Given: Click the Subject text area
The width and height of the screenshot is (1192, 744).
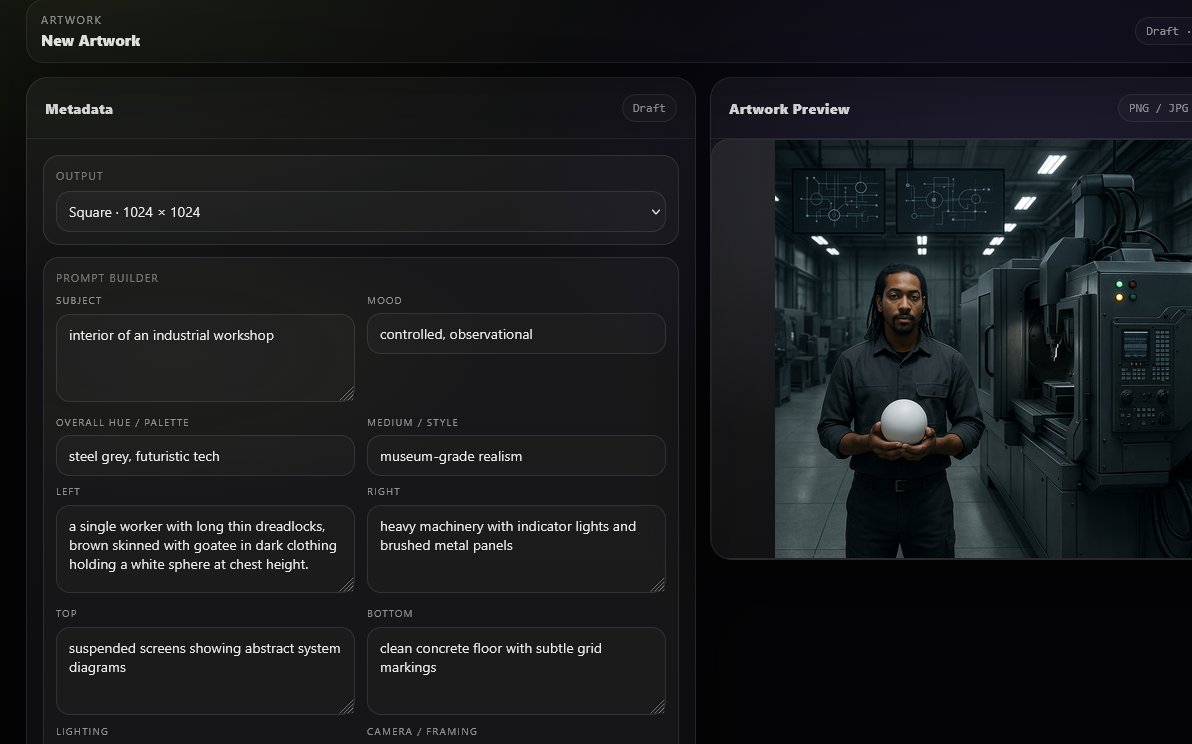Looking at the screenshot, I should coord(205,358).
